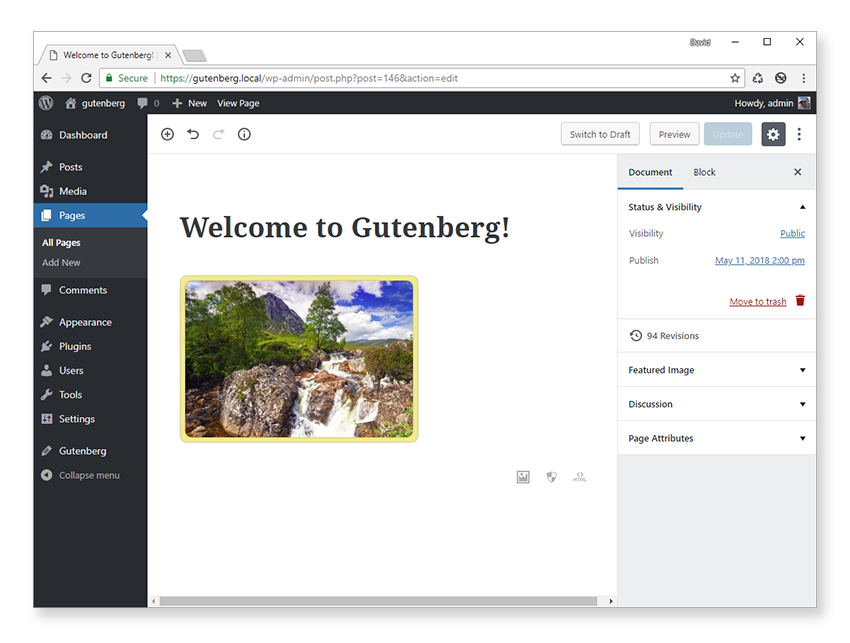
Task: Open comments bubble in admin bar
Action: 148,103
